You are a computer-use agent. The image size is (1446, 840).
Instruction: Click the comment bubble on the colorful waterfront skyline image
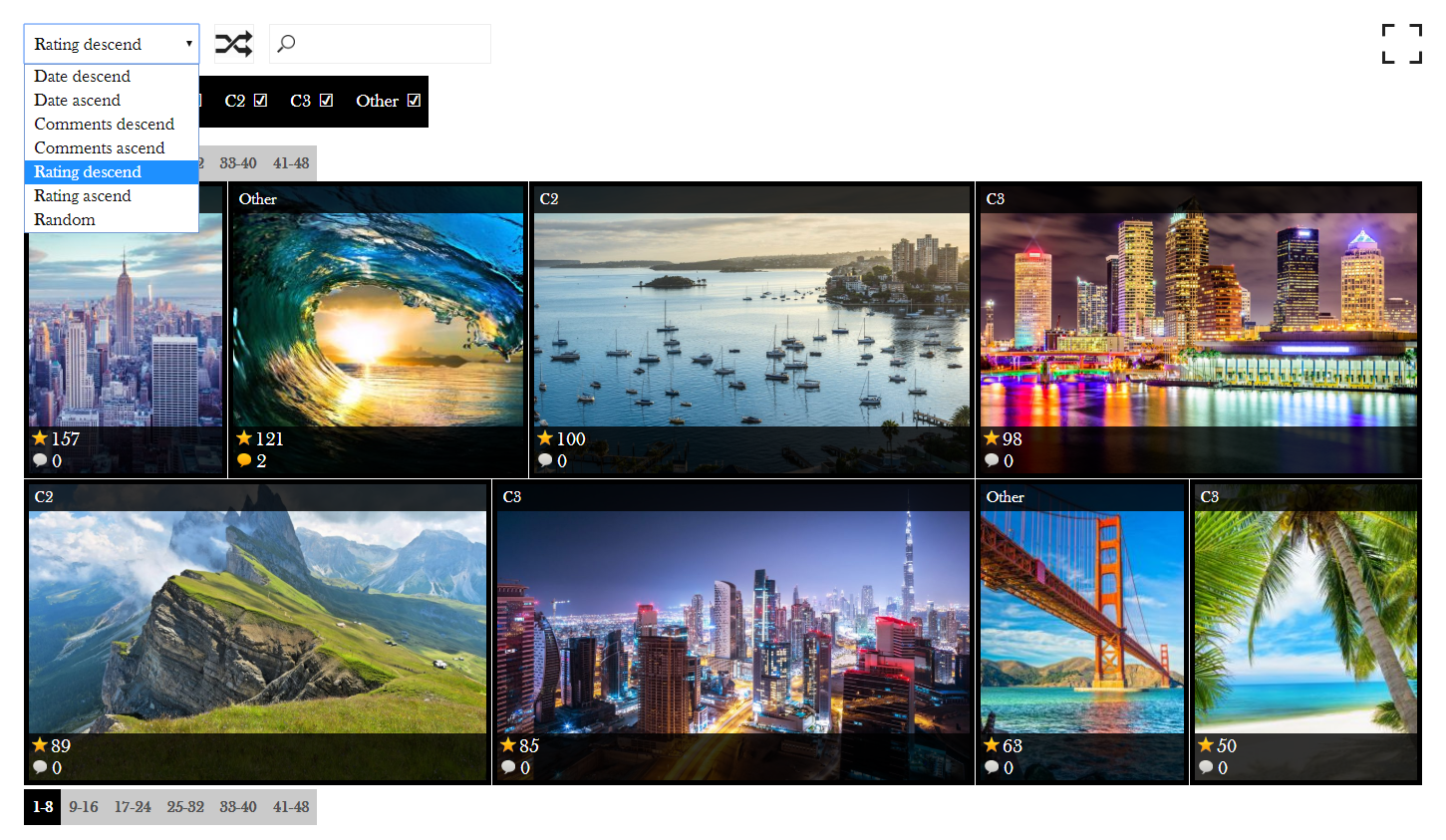pyautogui.click(x=992, y=460)
